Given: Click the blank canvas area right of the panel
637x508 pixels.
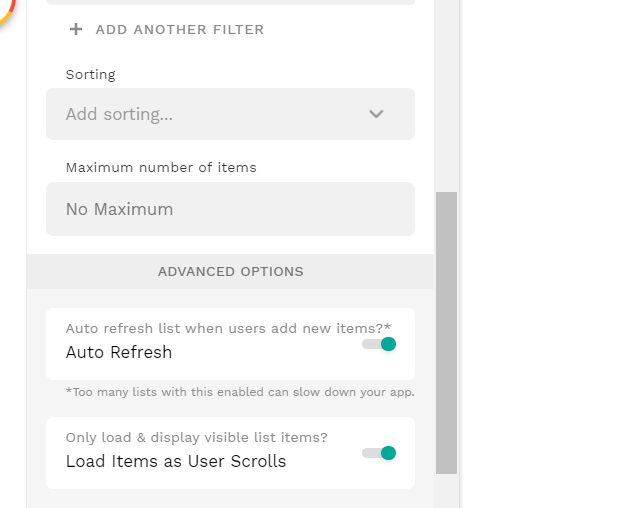Looking at the screenshot, I should point(550,250).
